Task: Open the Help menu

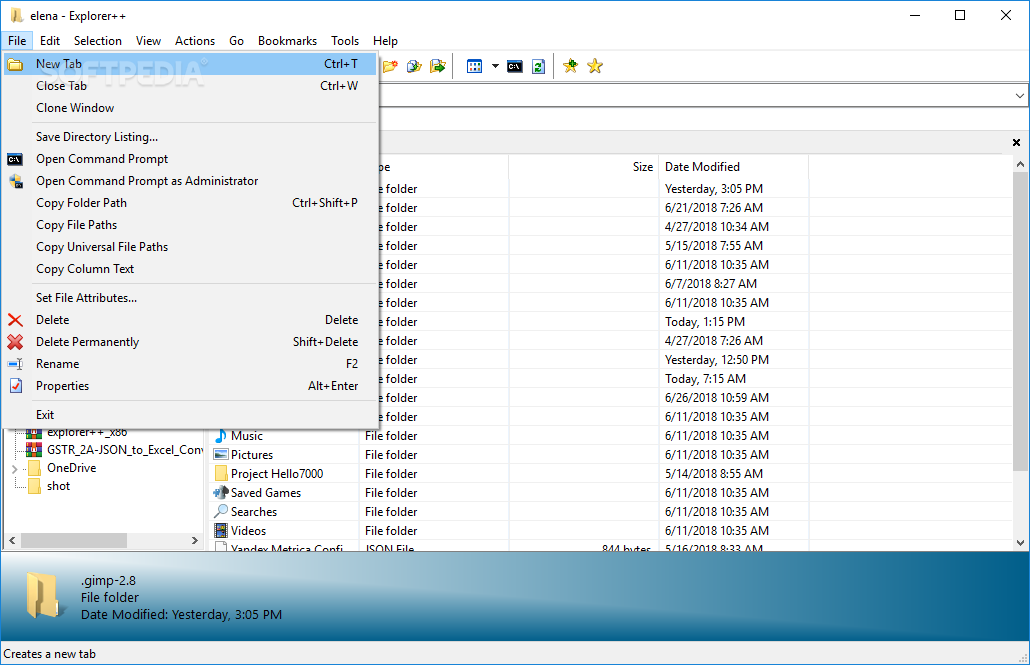Action: 385,41
